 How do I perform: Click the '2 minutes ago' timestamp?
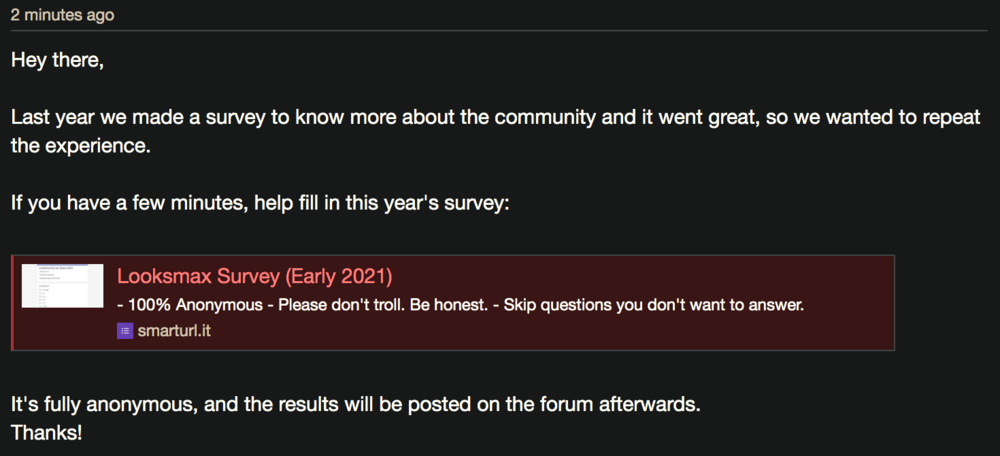click(x=62, y=15)
